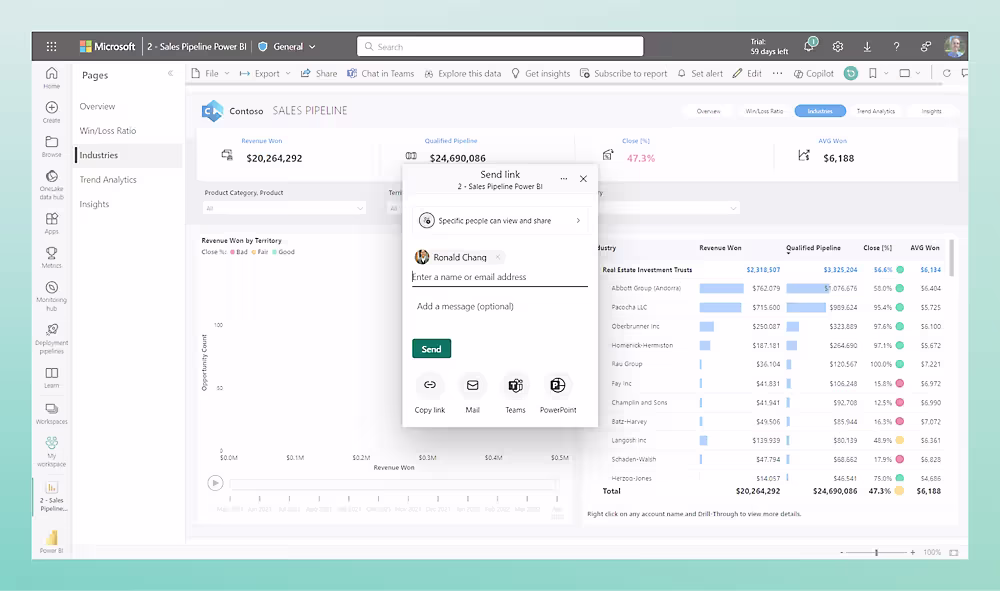Open the Trend Analytics page

[x=108, y=180]
